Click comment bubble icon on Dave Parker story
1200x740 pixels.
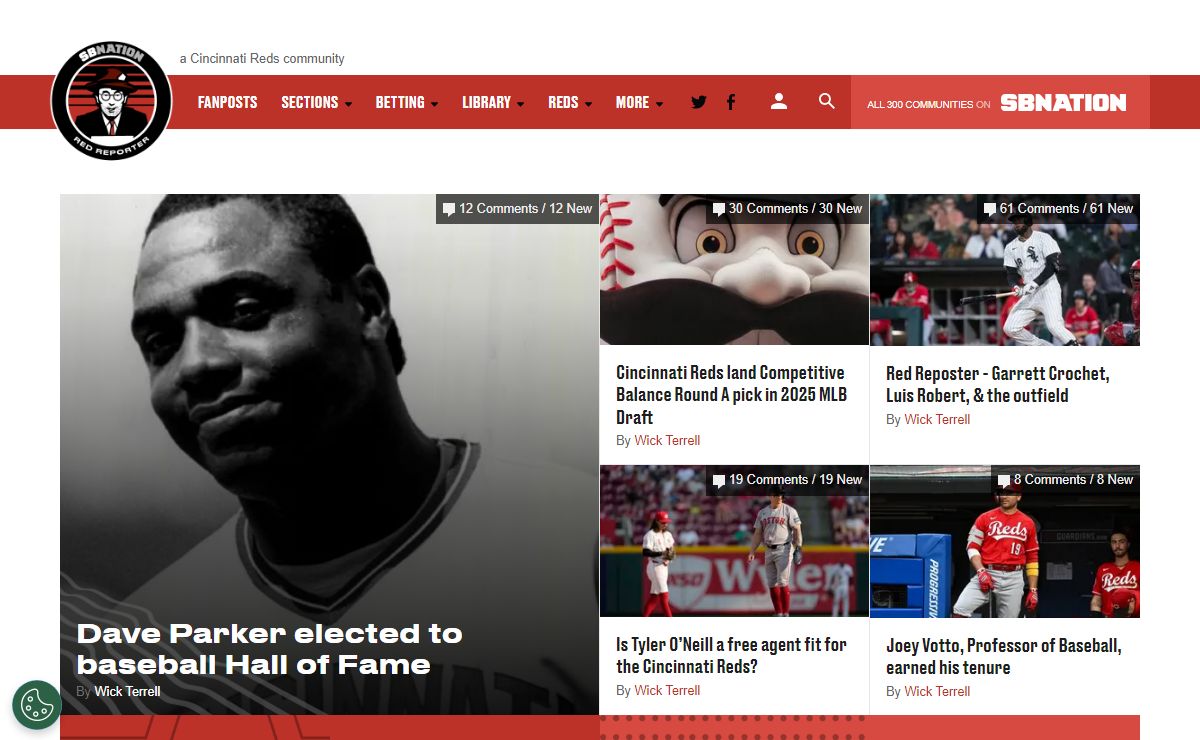coord(449,209)
